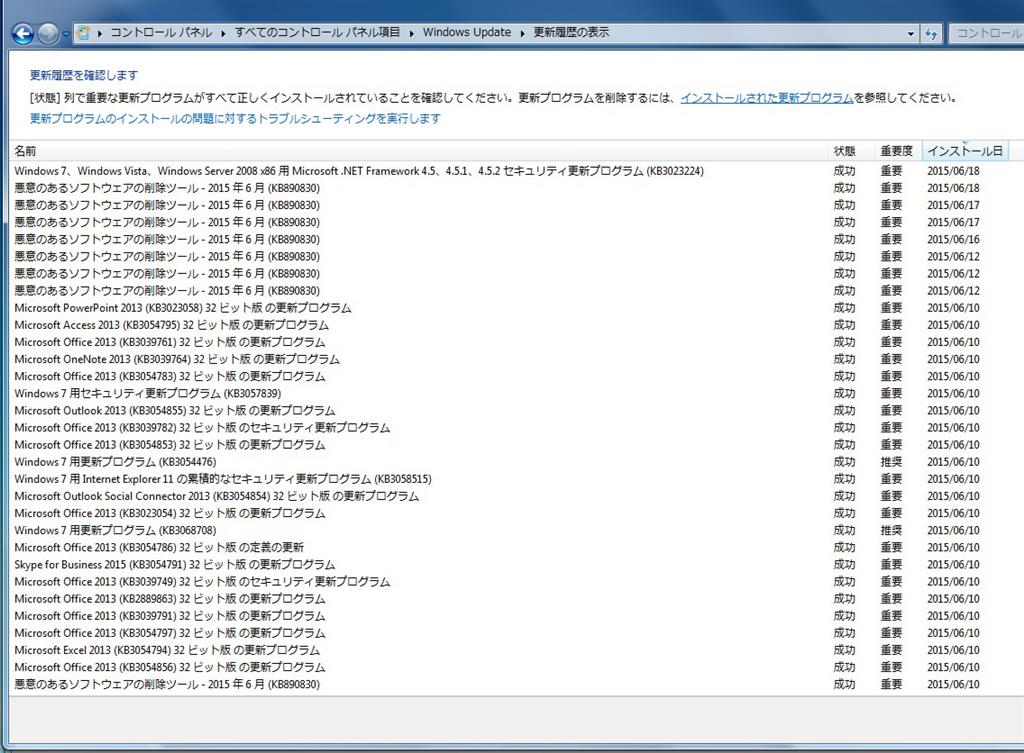
Task: Click the Control Panel icon in address bar
Action: tap(83, 33)
